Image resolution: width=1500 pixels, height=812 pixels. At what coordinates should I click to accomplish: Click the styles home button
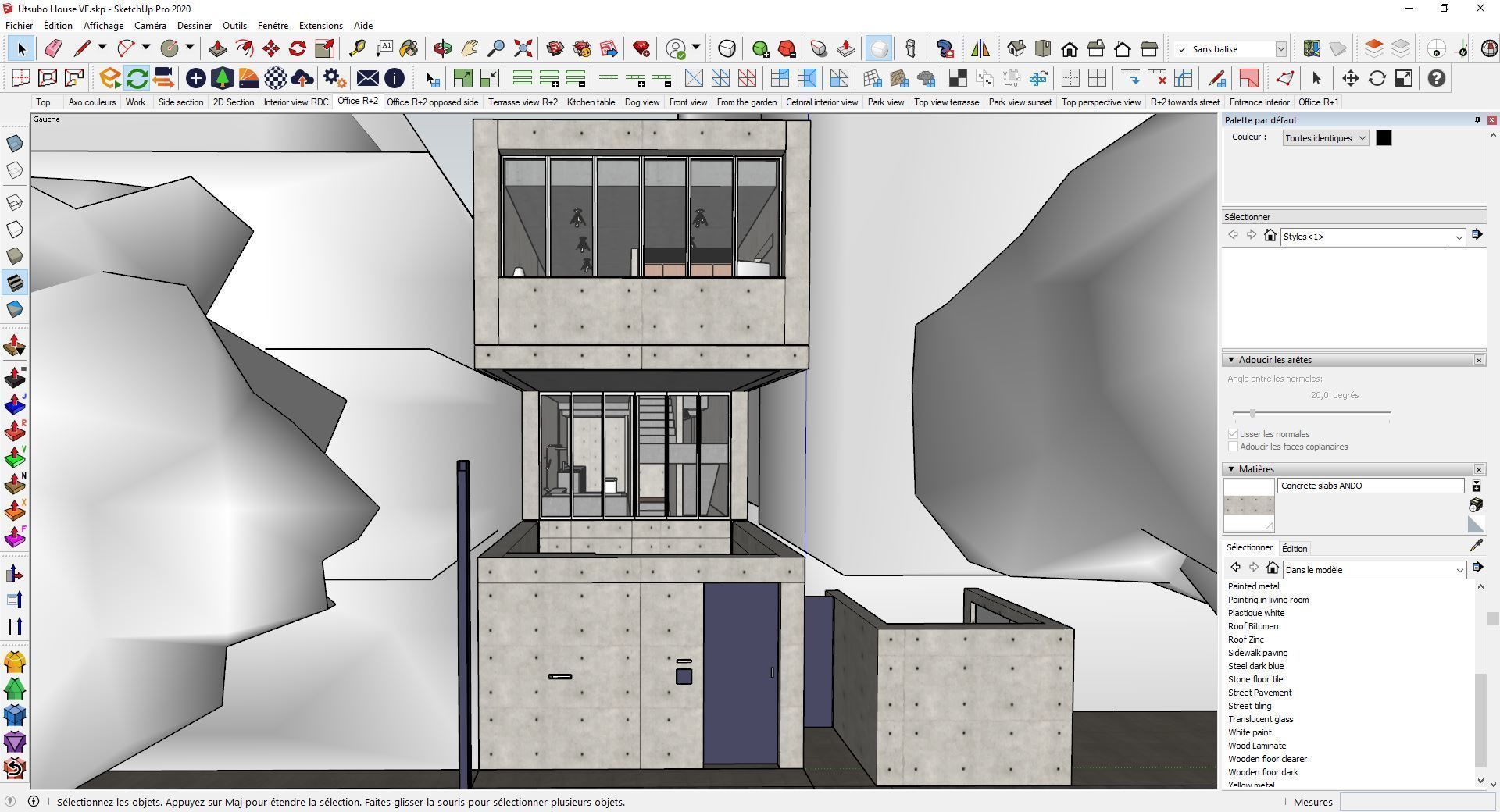click(x=1270, y=235)
